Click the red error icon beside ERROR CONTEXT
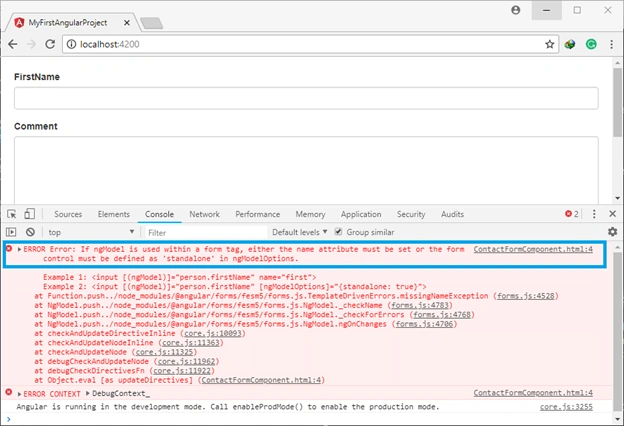The image size is (624, 426). click(x=9, y=393)
